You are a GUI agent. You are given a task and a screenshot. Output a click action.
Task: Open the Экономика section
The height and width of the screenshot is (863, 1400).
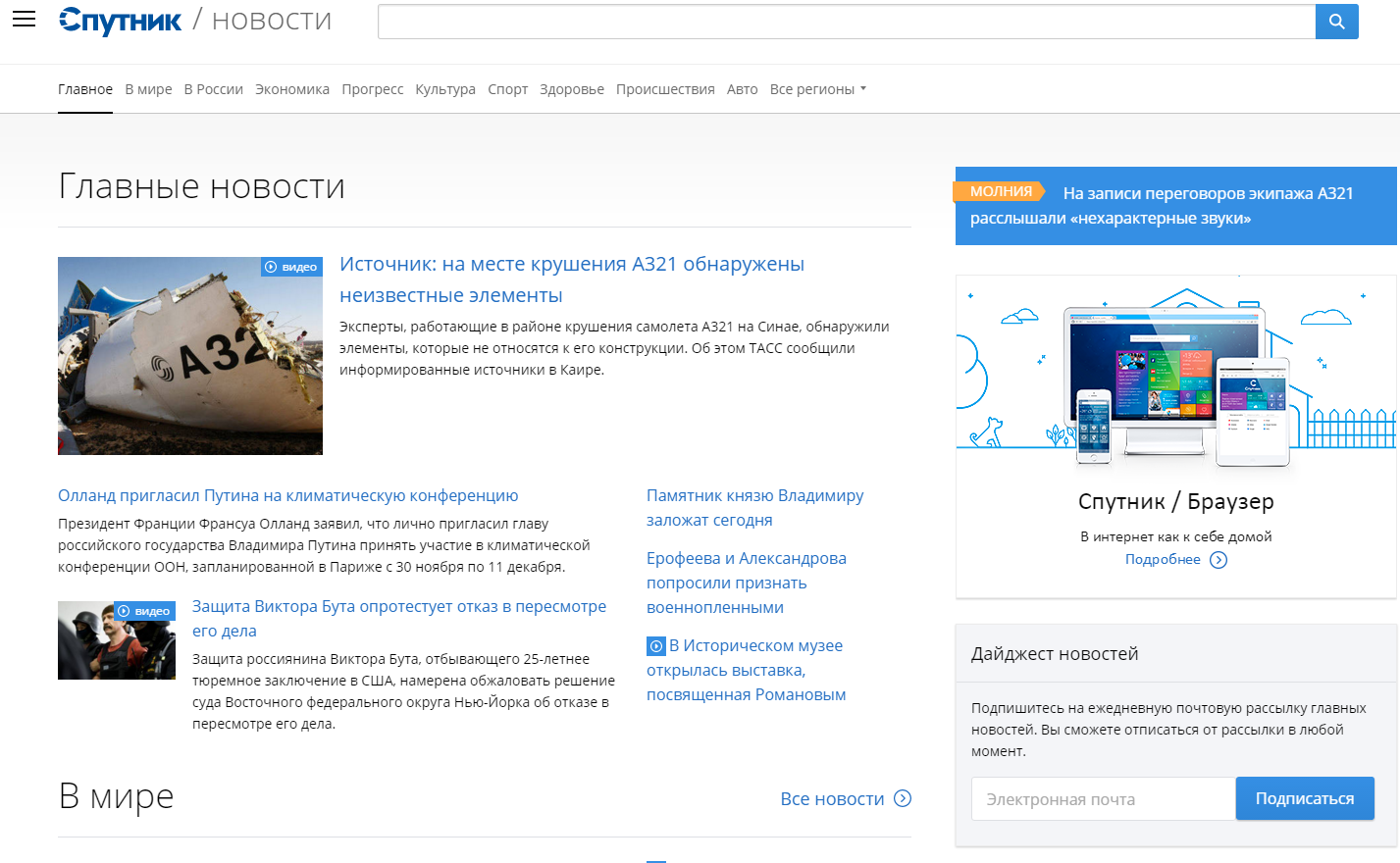(x=291, y=88)
